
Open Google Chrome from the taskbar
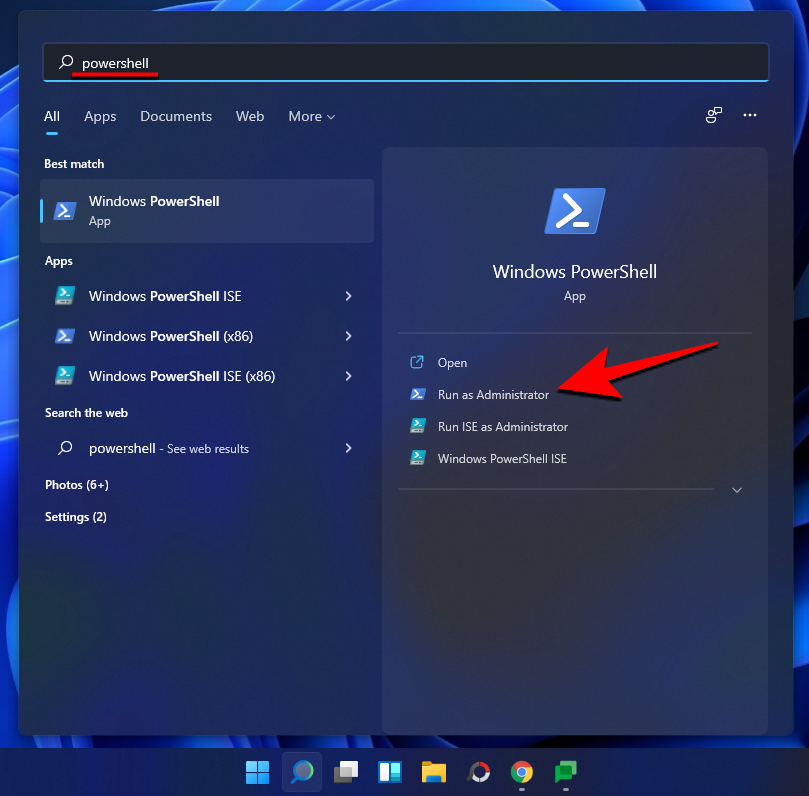[521, 772]
